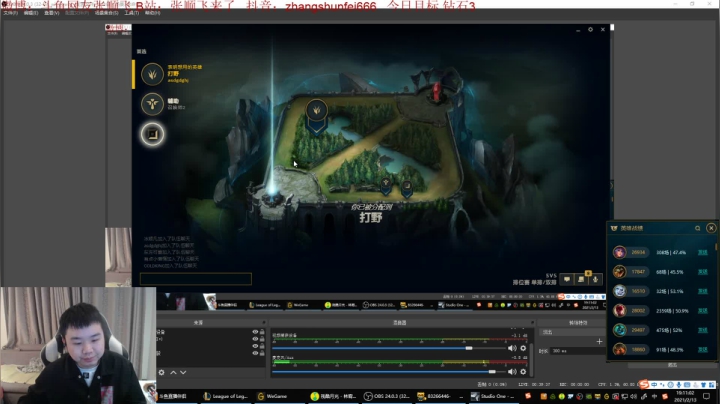Click the champion portrait in the 16510 row
This screenshot has width=720, height=404.
pos(619,291)
